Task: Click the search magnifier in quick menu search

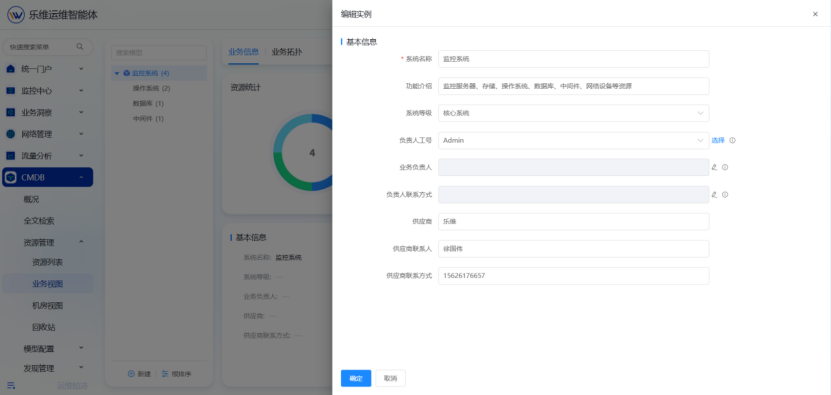Action: point(80,47)
